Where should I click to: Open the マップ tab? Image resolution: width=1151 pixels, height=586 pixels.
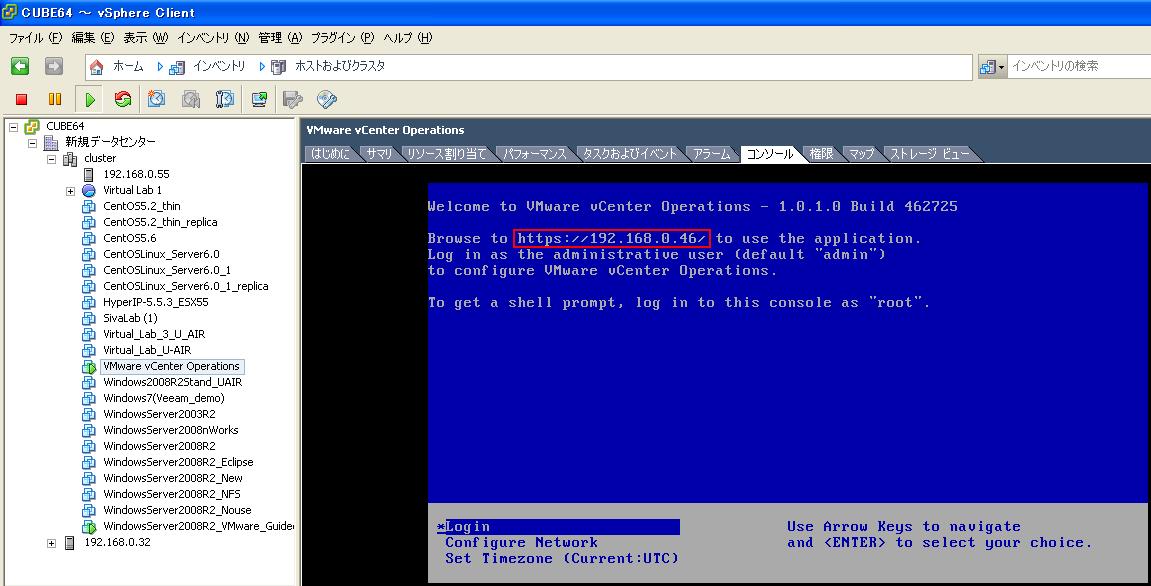[862, 153]
